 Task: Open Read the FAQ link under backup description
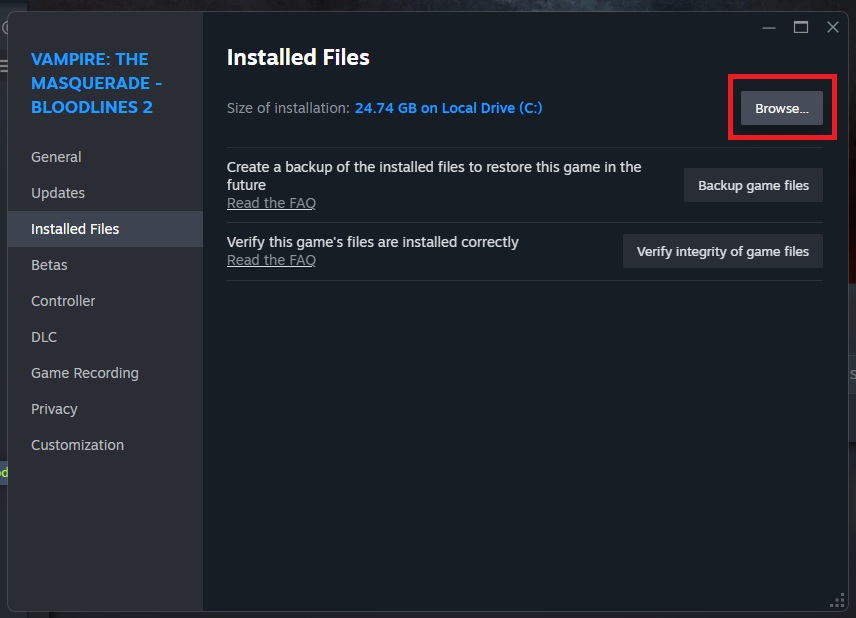click(x=271, y=203)
